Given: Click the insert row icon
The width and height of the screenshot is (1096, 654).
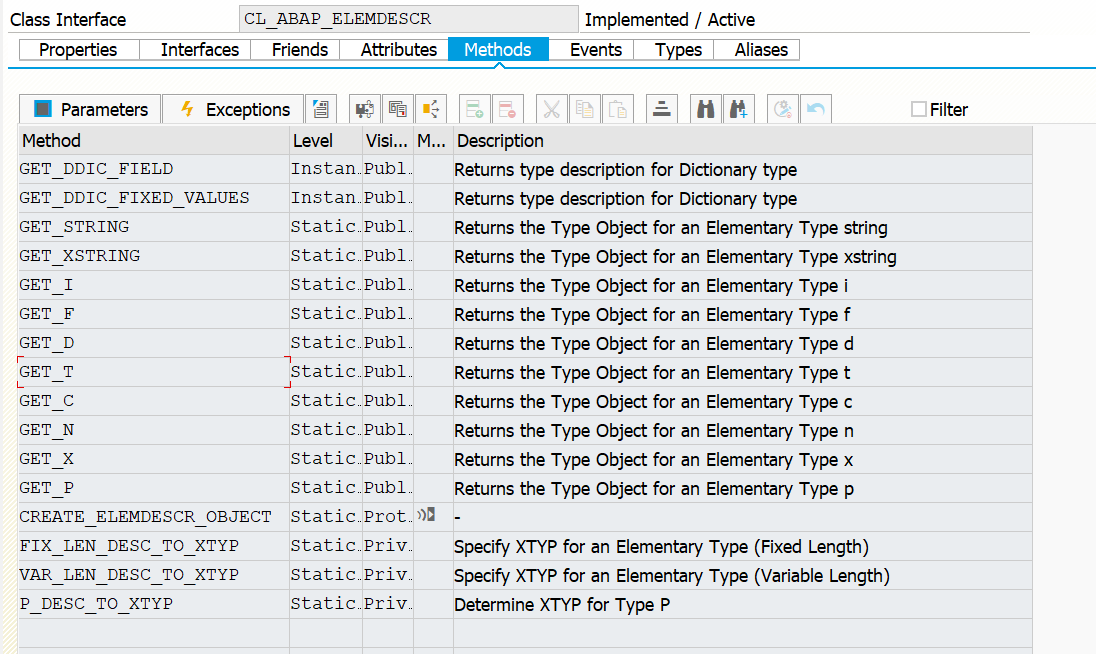Looking at the screenshot, I should click(475, 110).
